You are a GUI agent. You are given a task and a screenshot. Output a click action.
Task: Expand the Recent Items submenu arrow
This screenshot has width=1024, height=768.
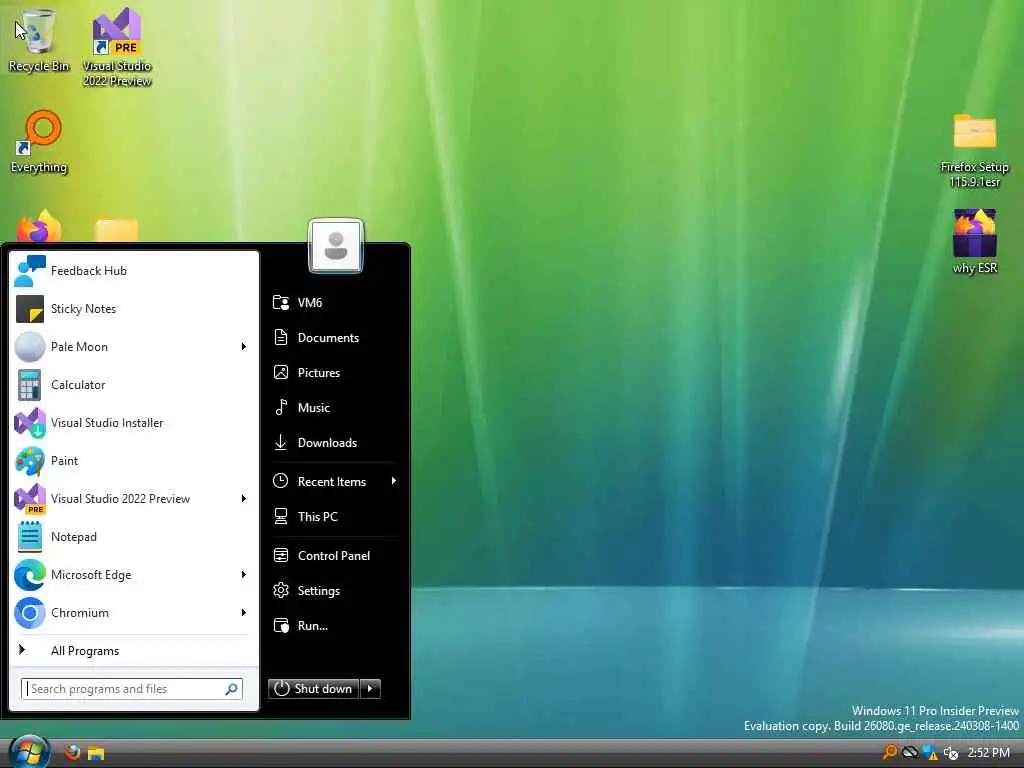click(393, 481)
